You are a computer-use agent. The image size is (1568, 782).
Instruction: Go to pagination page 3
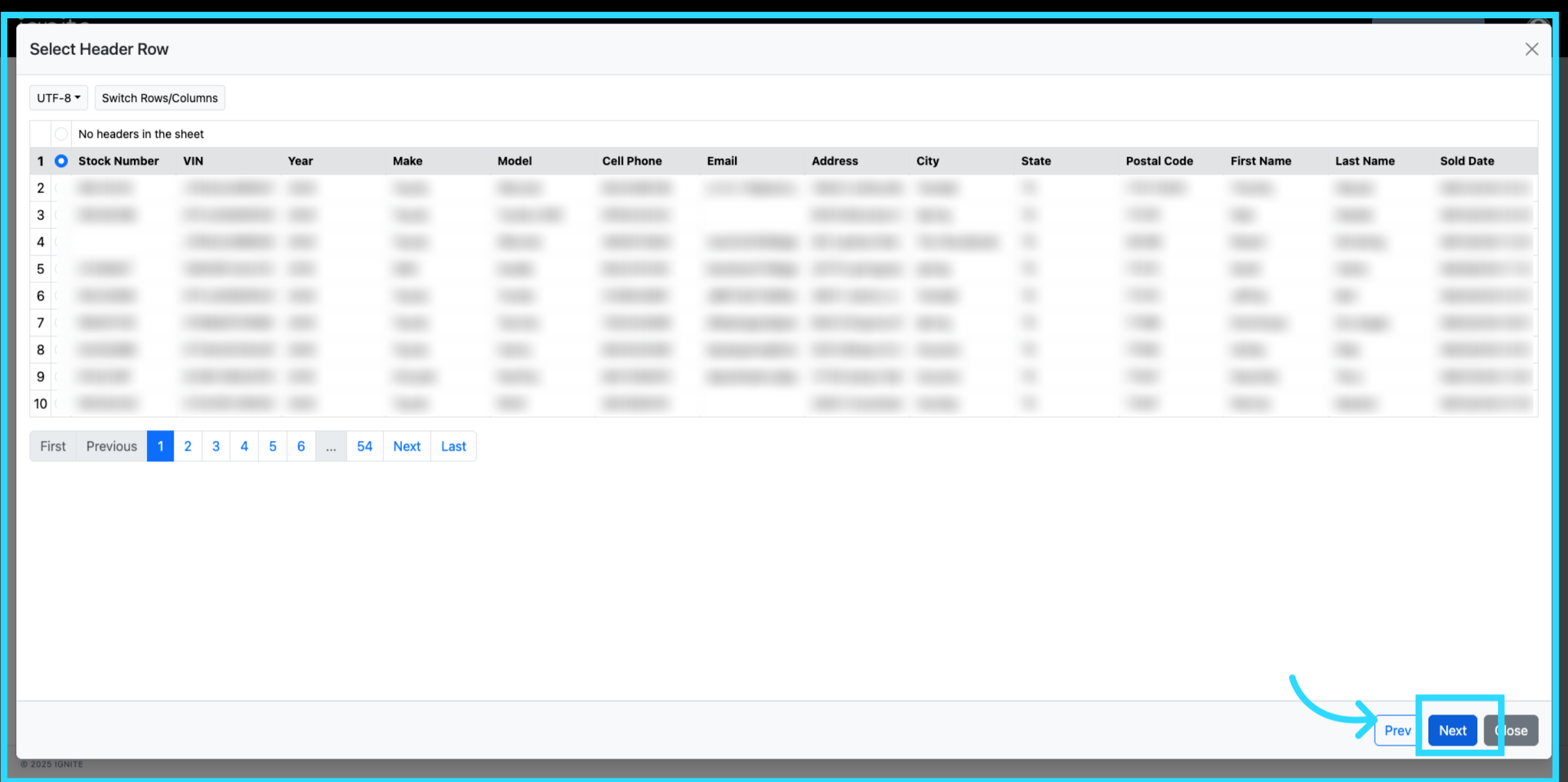(x=216, y=446)
